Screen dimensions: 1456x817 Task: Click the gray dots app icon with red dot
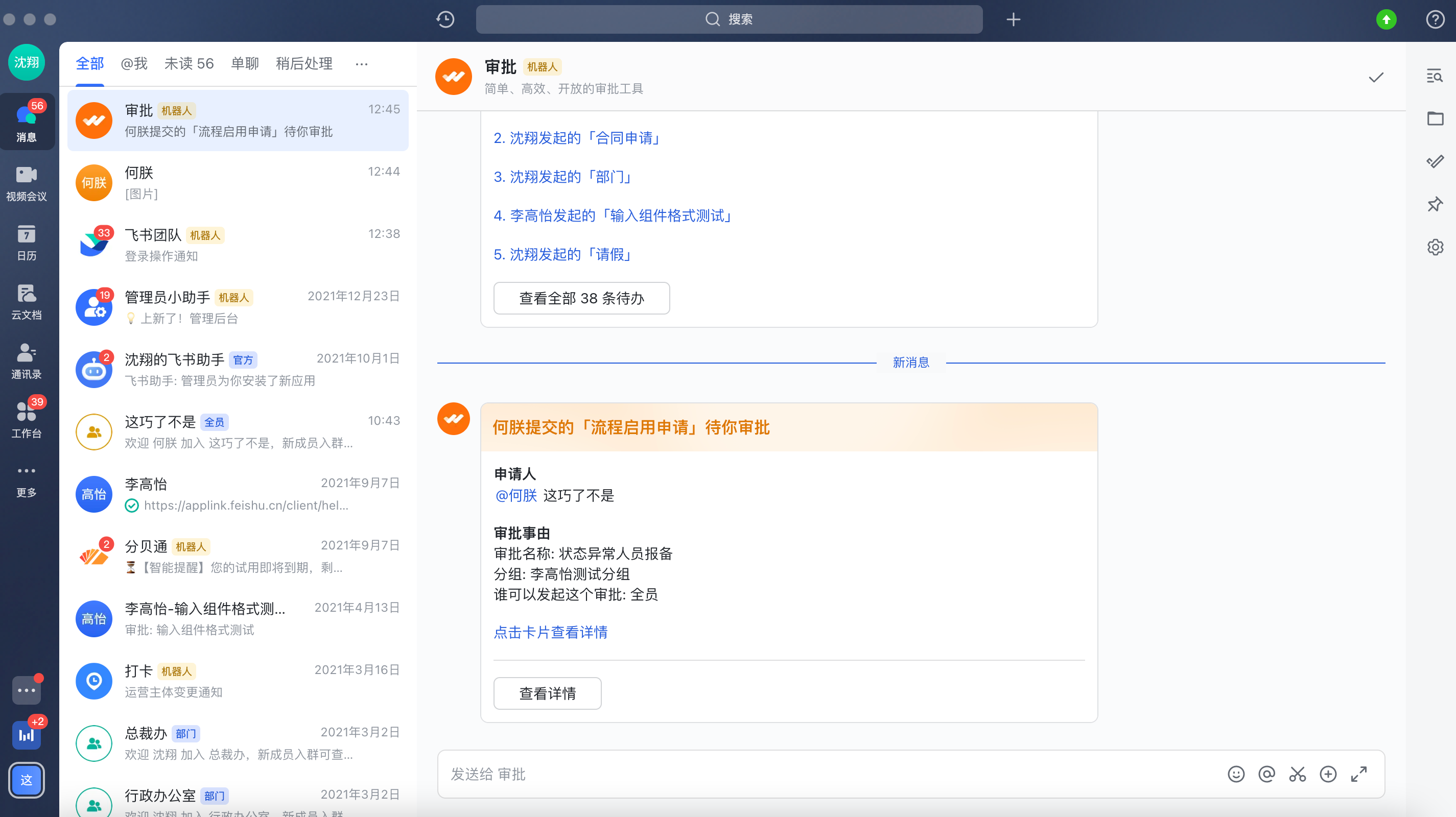(27, 690)
